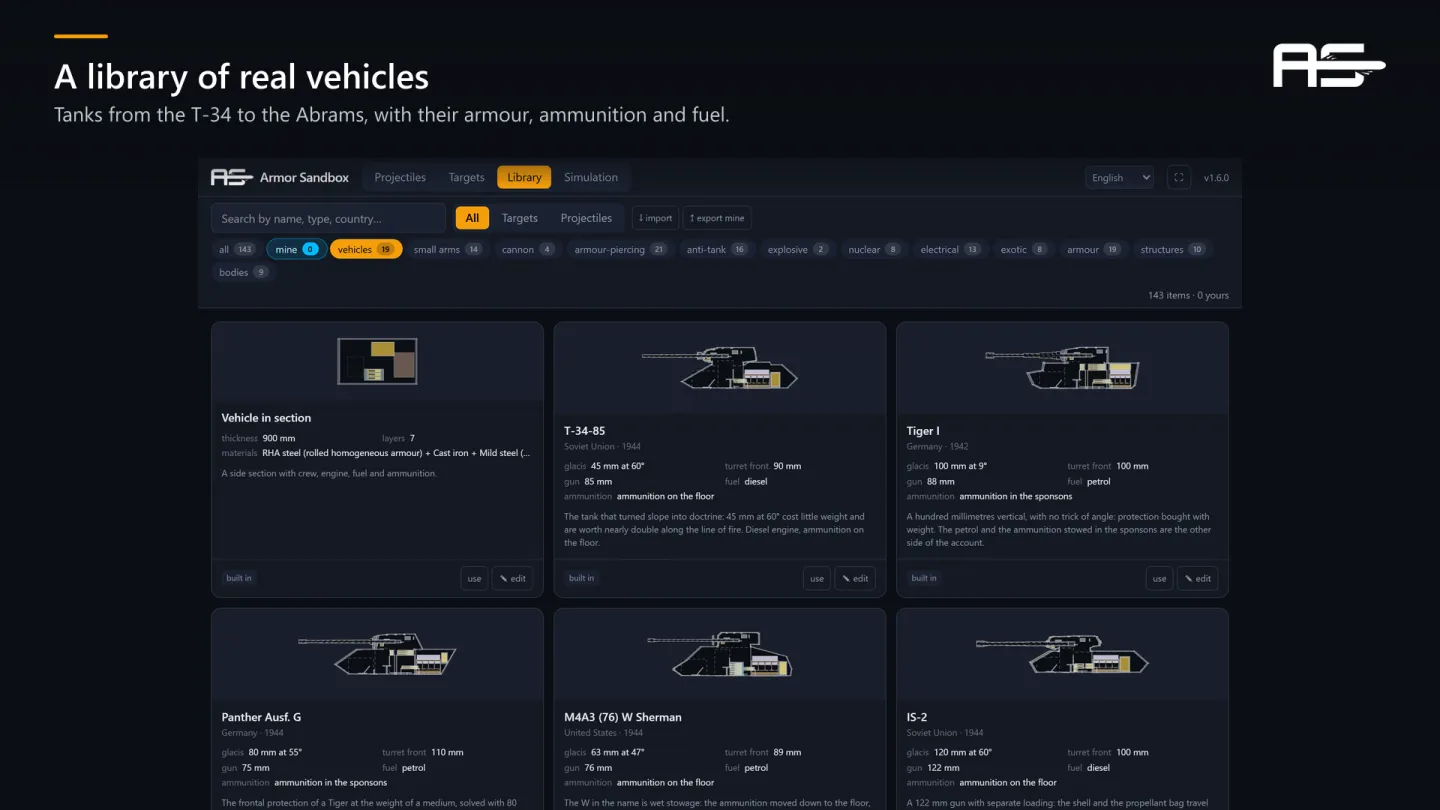The image size is (1440, 810).
Task: Toggle the mine filter chip
Action: [x=297, y=249]
